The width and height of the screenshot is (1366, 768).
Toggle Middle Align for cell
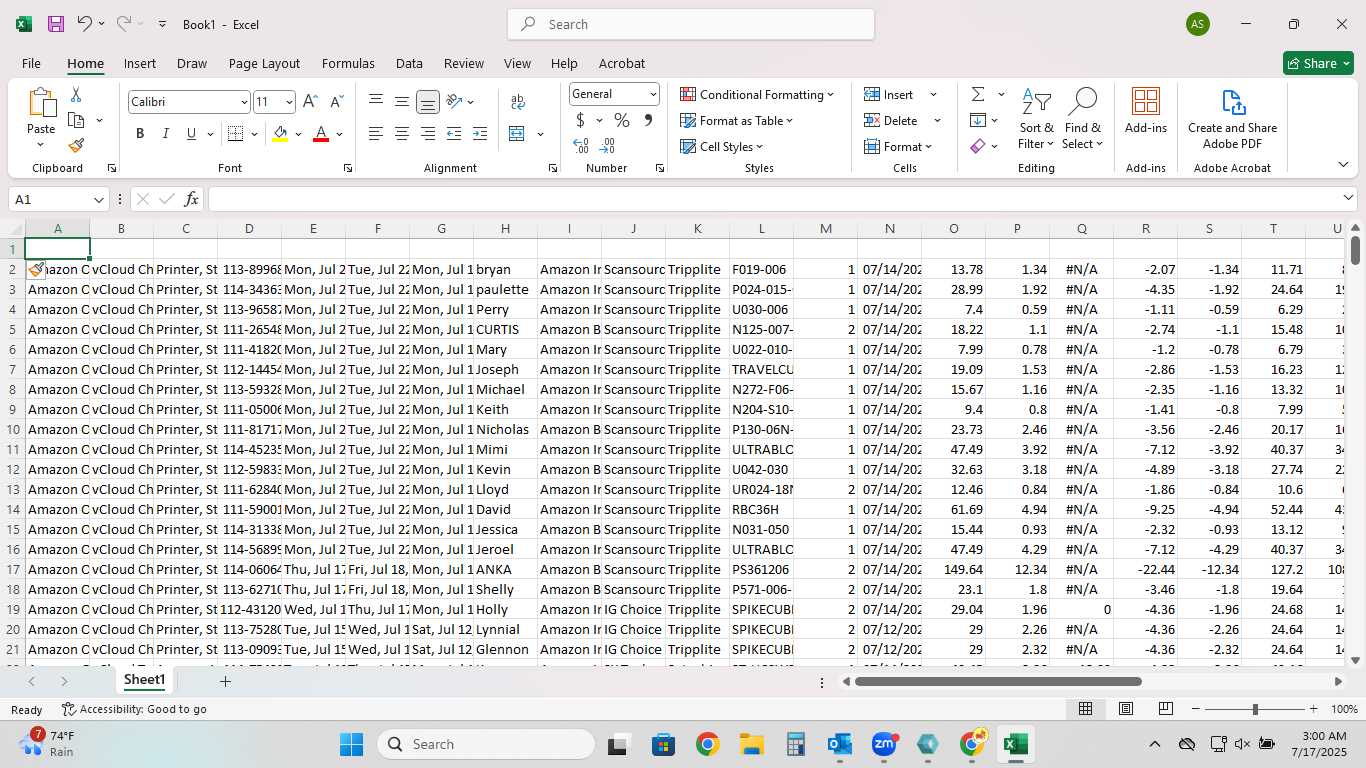click(x=401, y=101)
